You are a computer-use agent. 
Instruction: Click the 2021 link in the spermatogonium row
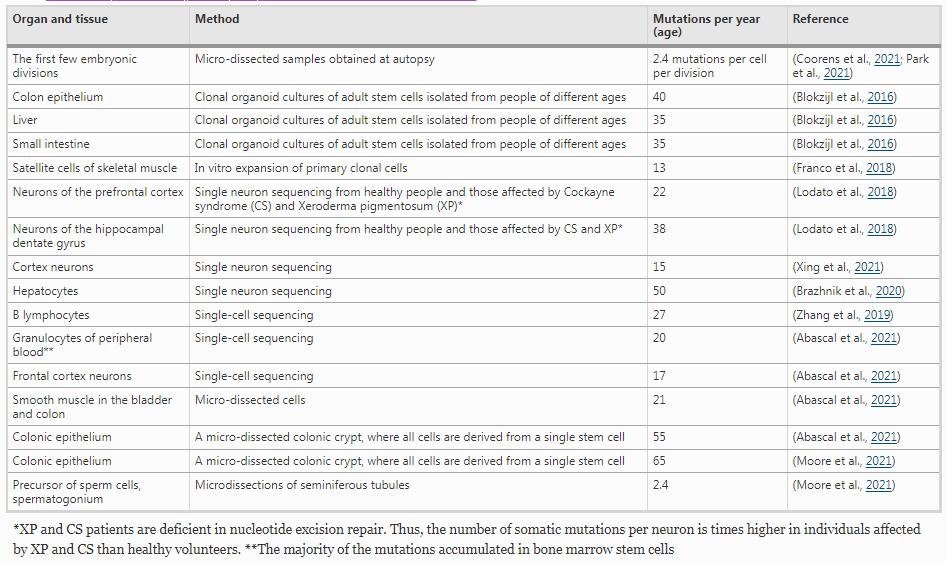coord(878,485)
